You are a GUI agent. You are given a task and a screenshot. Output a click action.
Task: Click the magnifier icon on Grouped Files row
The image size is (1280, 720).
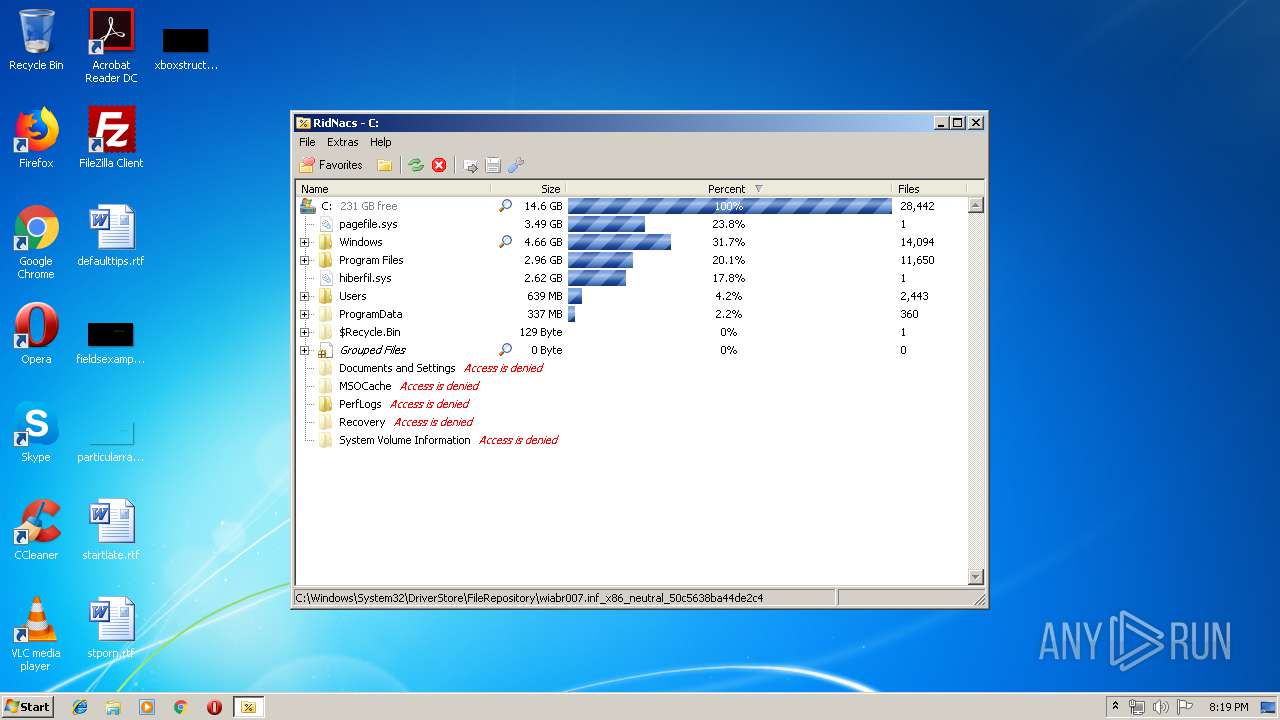pyautogui.click(x=506, y=350)
